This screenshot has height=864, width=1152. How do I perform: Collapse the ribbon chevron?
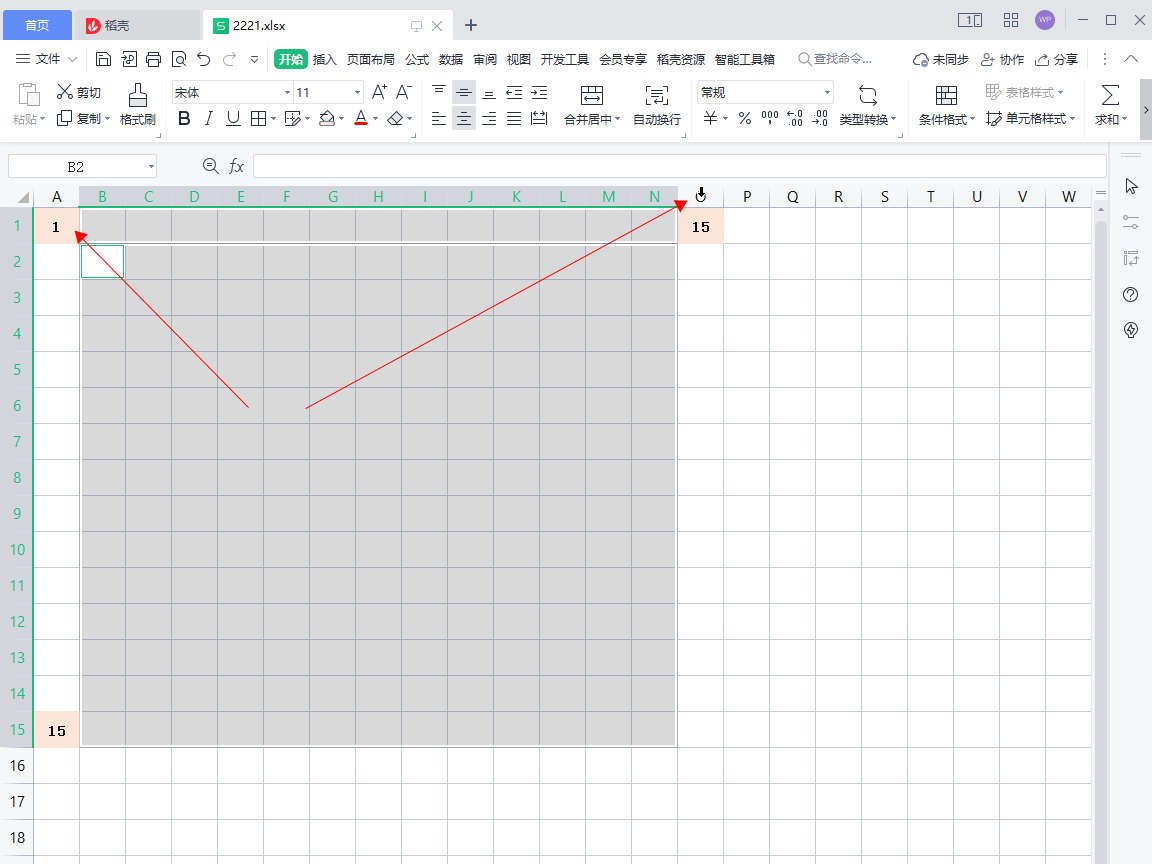1131,60
